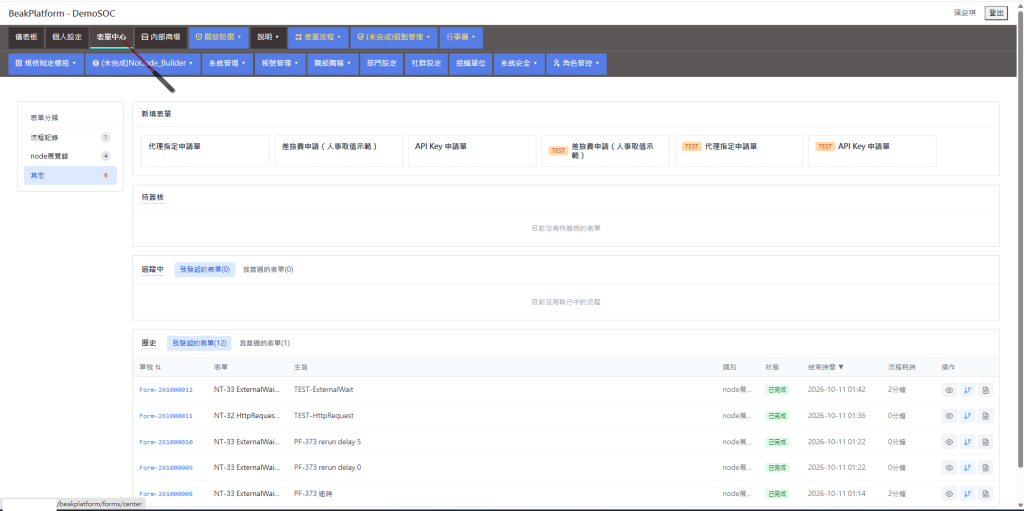Click the branch flow icon for Form-261000011
1024x511 pixels.
pyautogui.click(x=967, y=416)
